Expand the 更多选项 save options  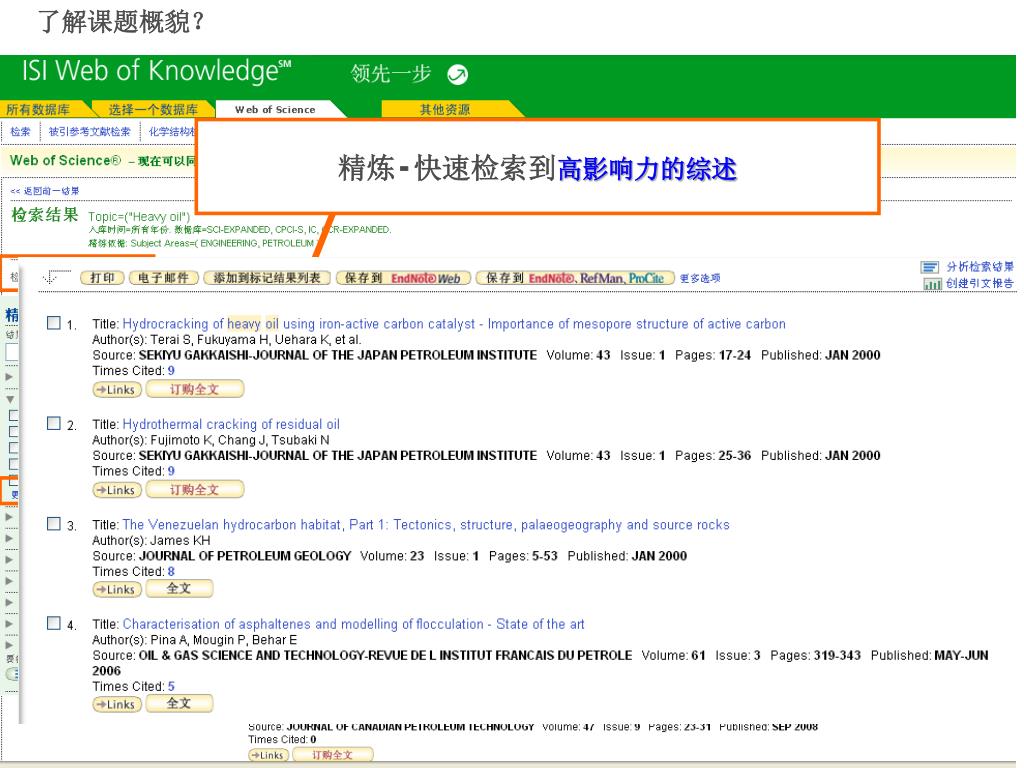click(x=700, y=279)
